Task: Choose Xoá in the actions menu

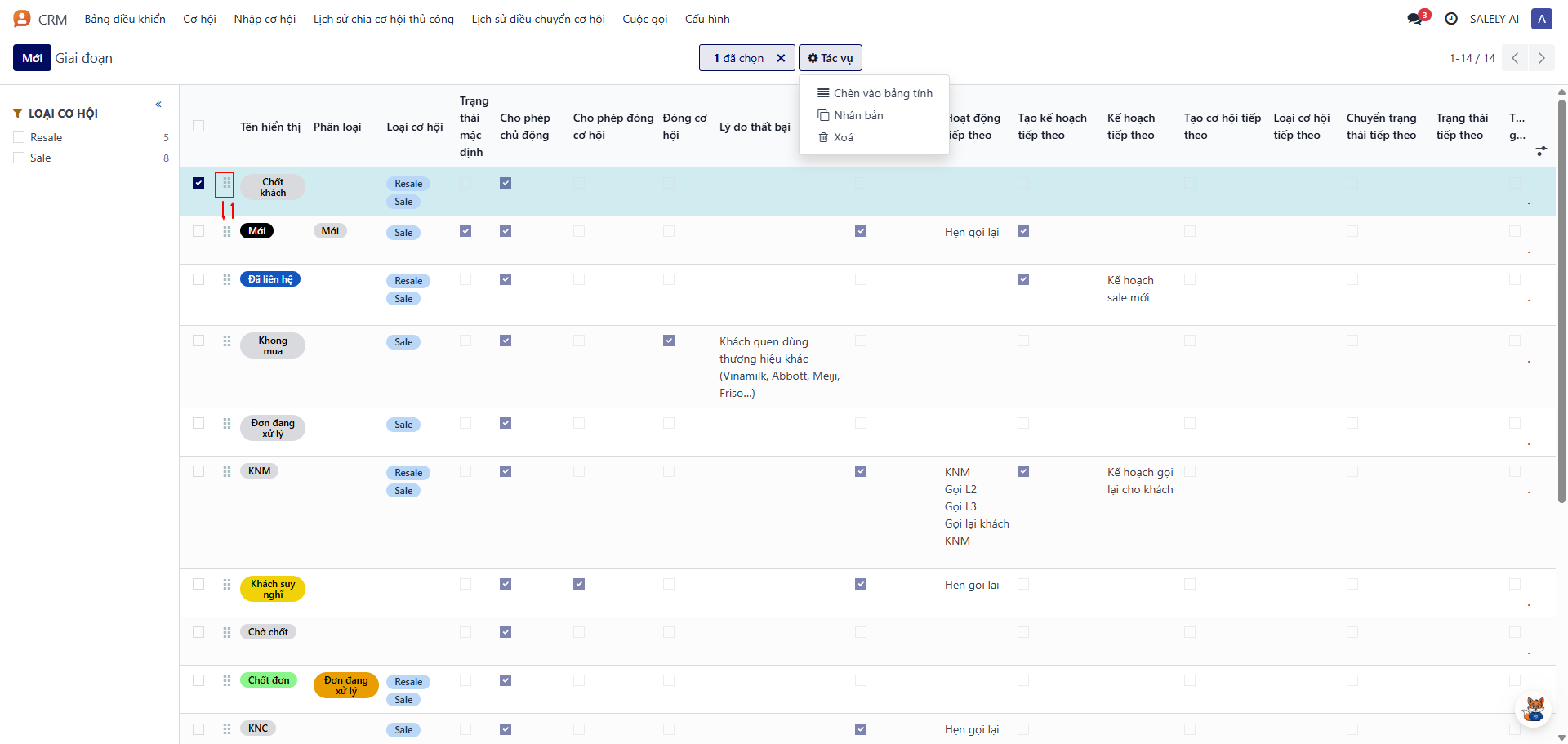Action: pos(843,137)
